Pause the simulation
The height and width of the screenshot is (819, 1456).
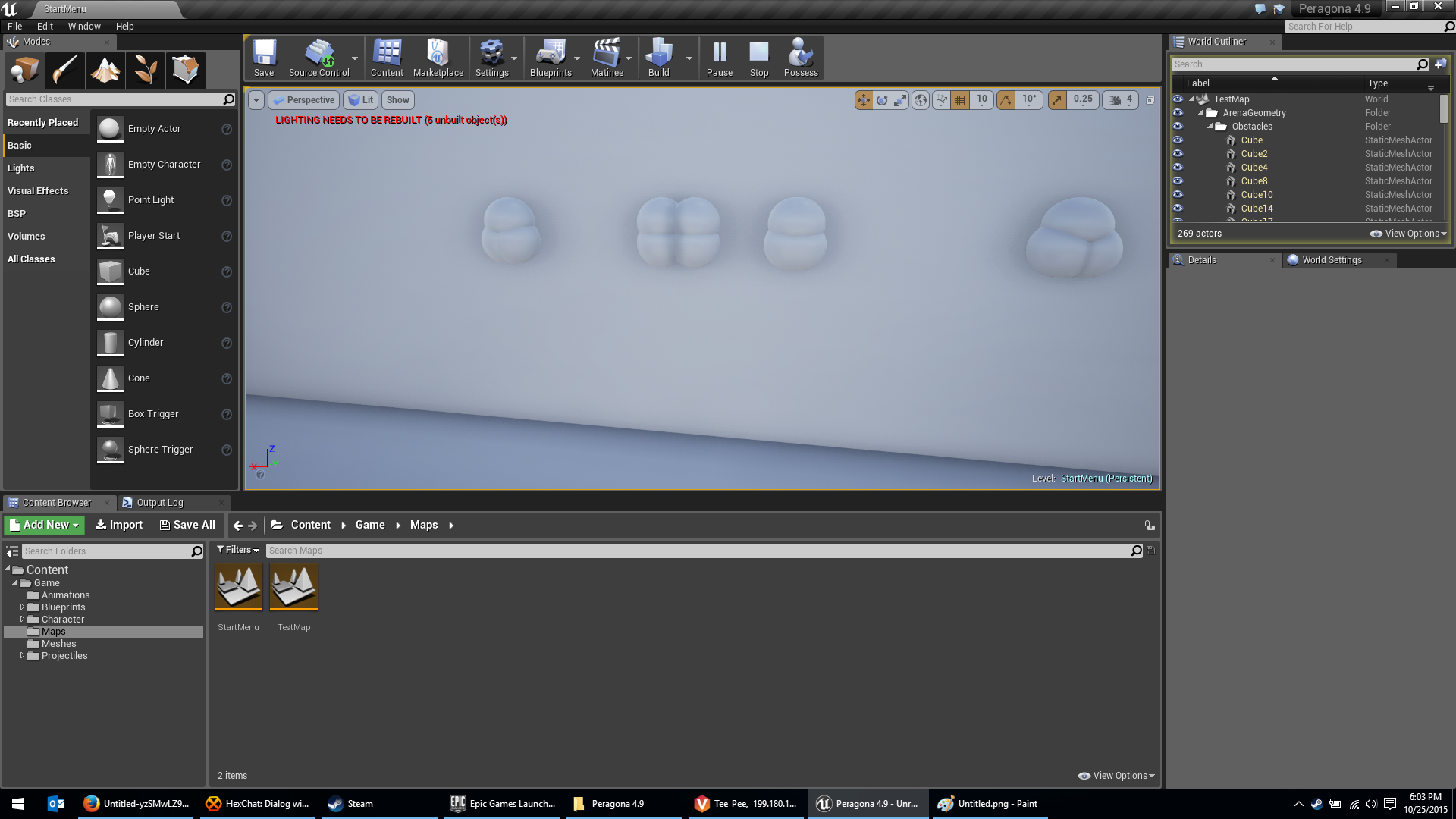720,58
